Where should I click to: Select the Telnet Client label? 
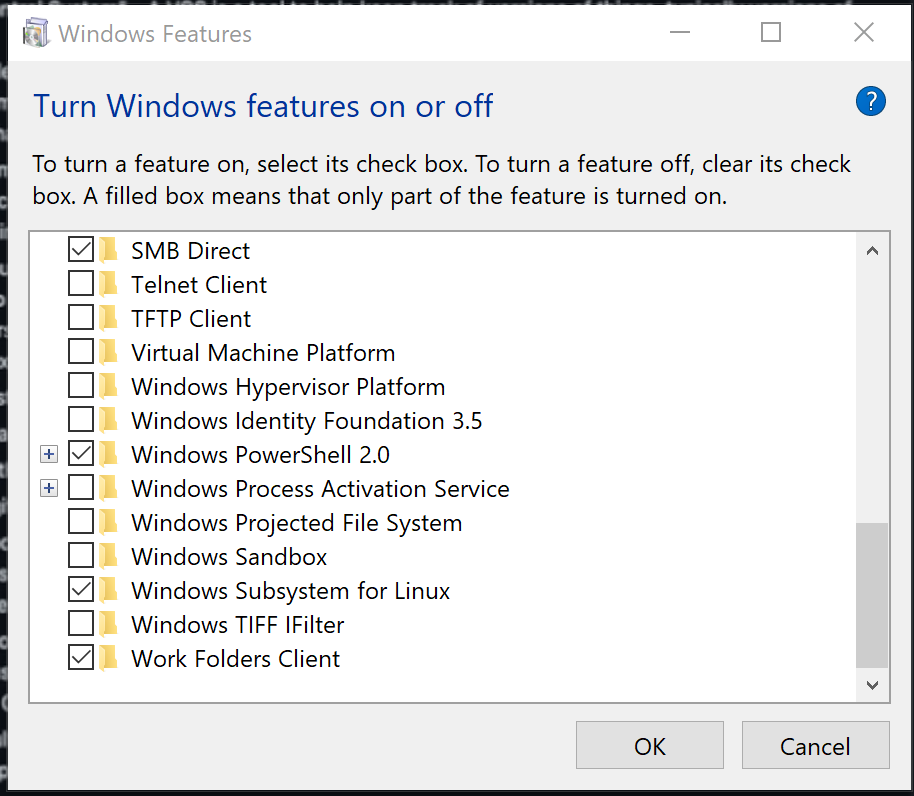(x=199, y=285)
